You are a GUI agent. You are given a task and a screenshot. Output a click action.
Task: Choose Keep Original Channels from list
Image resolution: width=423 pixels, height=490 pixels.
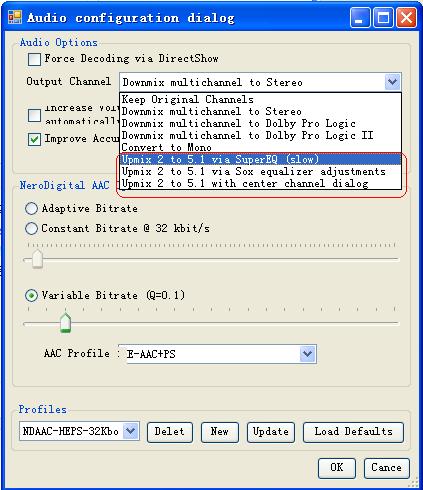(x=260, y=99)
